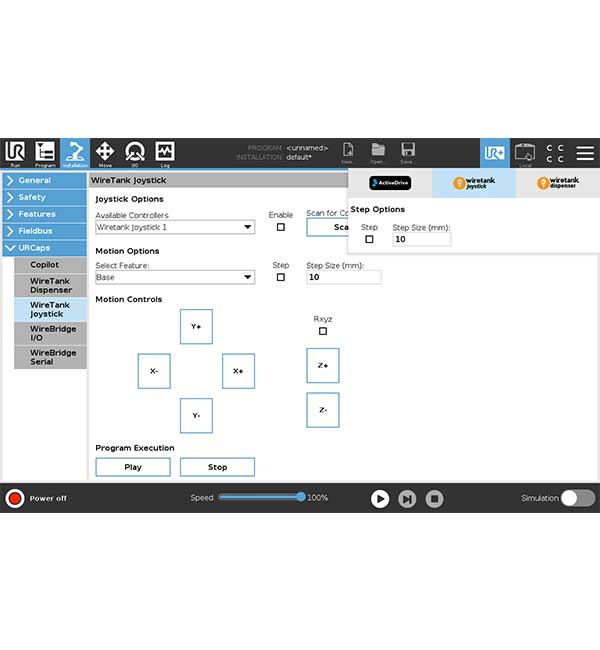Select the ActiveDrive toolbar tab
Viewport: 600px width, 650px height.
390,183
